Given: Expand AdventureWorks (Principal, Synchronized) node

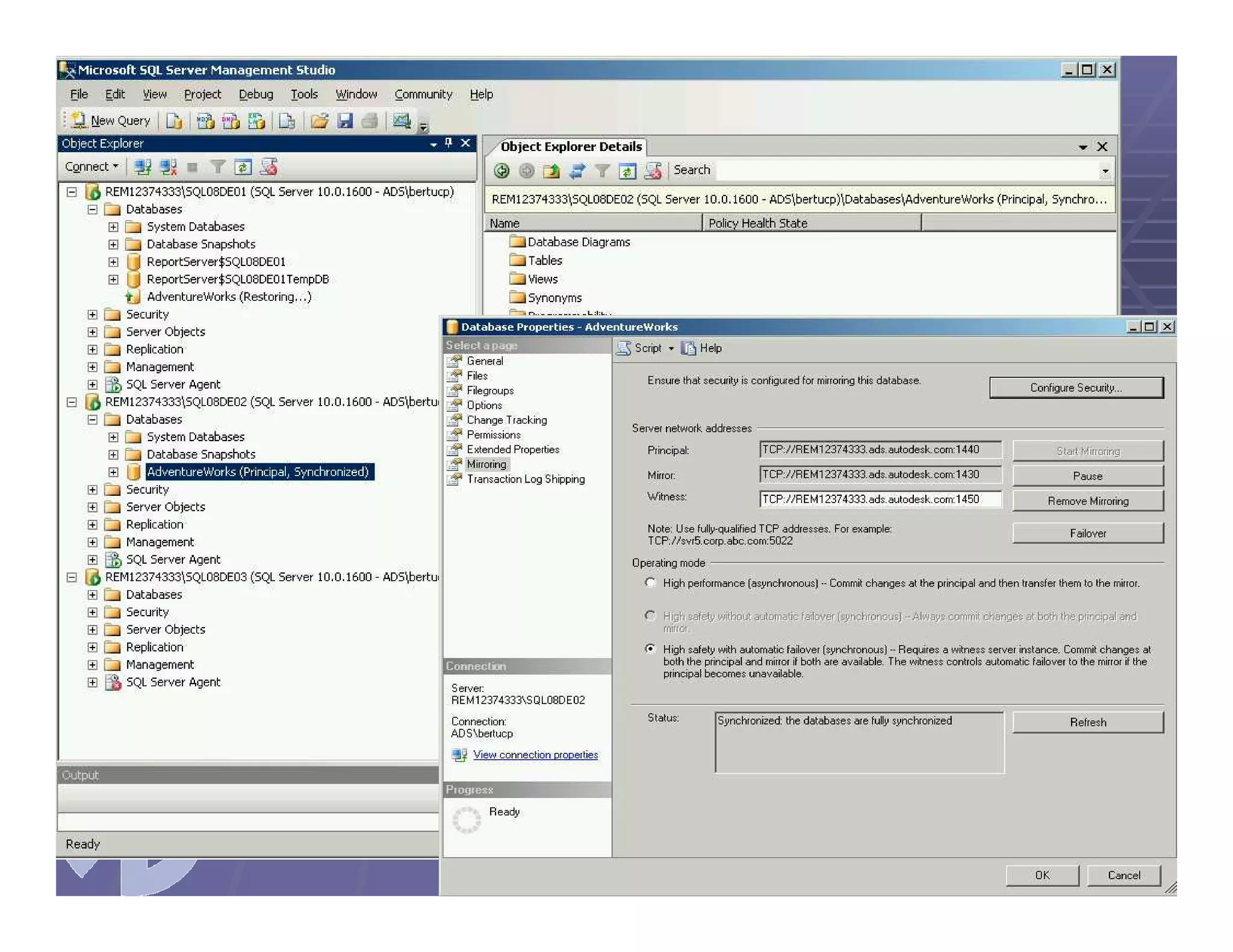Looking at the screenshot, I should click(x=113, y=472).
